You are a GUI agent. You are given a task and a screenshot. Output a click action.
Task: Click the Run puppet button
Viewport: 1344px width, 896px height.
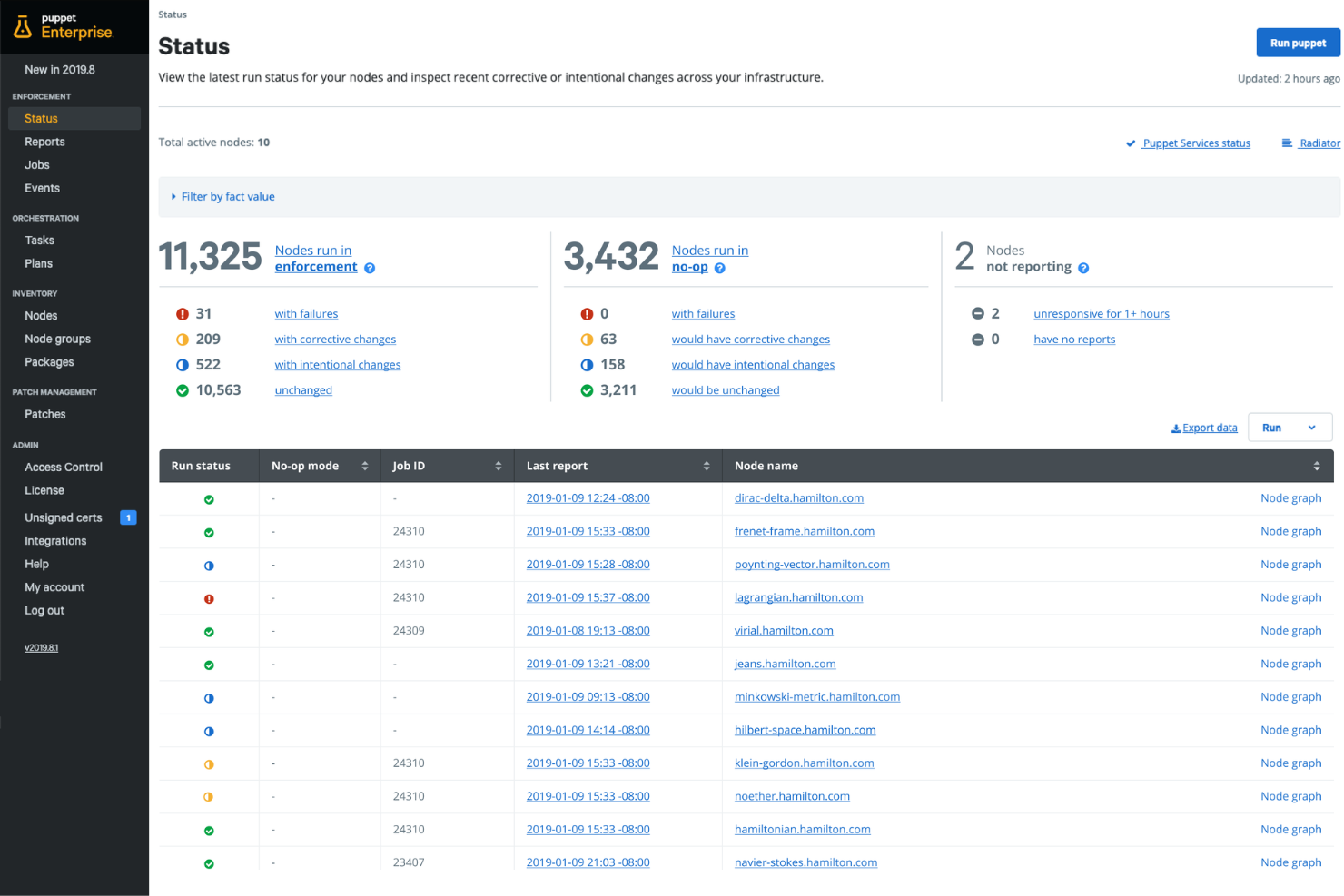pyautogui.click(x=1297, y=42)
